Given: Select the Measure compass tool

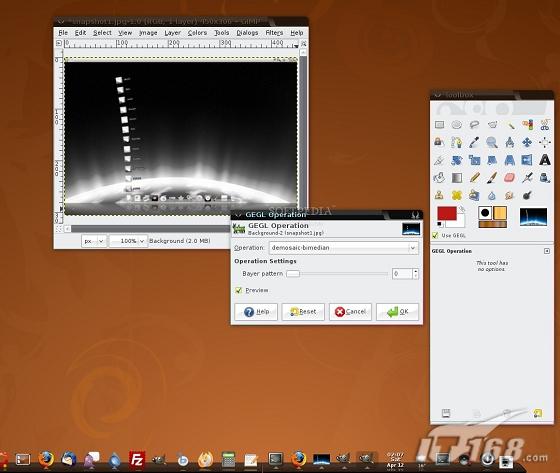Looking at the screenshot, I should click(510, 142).
